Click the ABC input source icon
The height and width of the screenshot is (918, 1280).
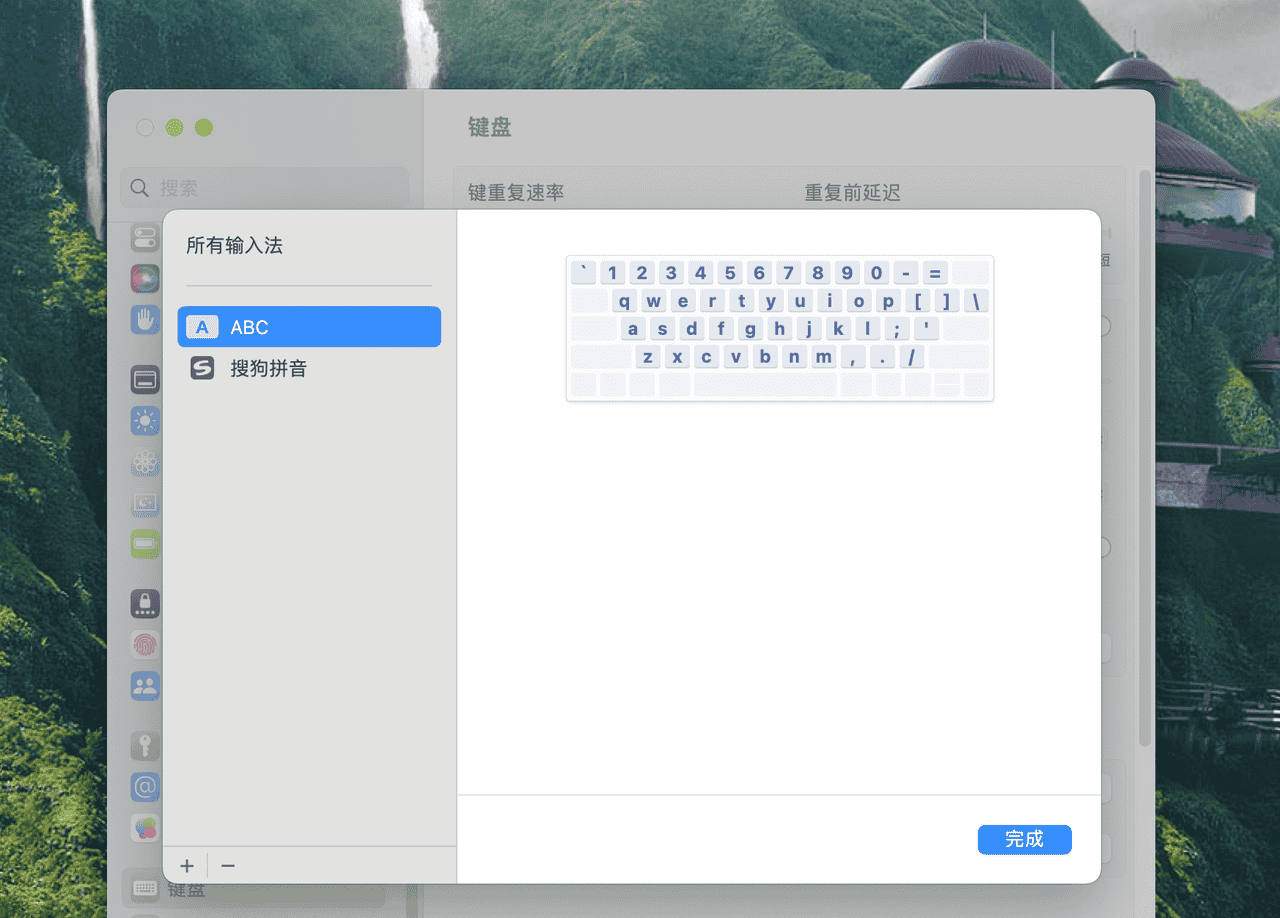click(202, 326)
